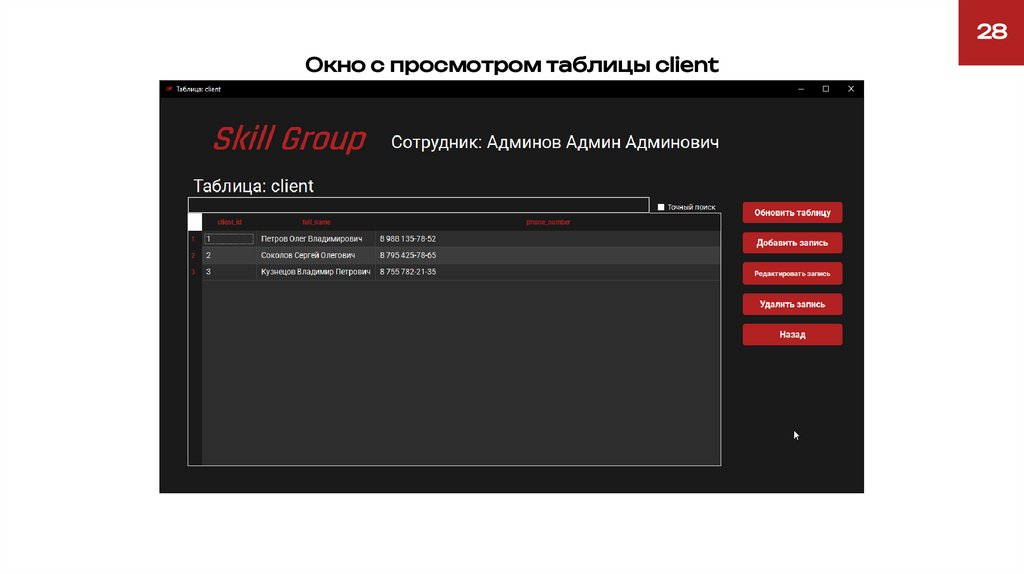
Task: Click the phone cell "8 795 425-78-65"
Action: (x=548, y=255)
